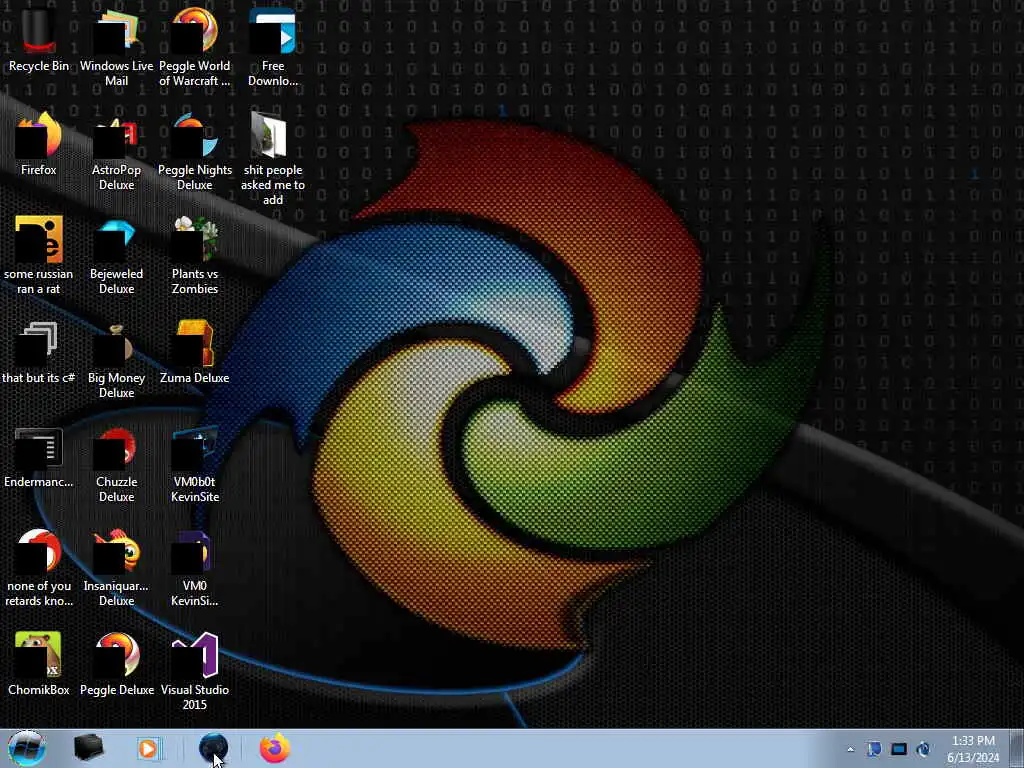Select the AstroPop Deluxe icon
The height and width of the screenshot is (768, 1024).
click(x=116, y=152)
